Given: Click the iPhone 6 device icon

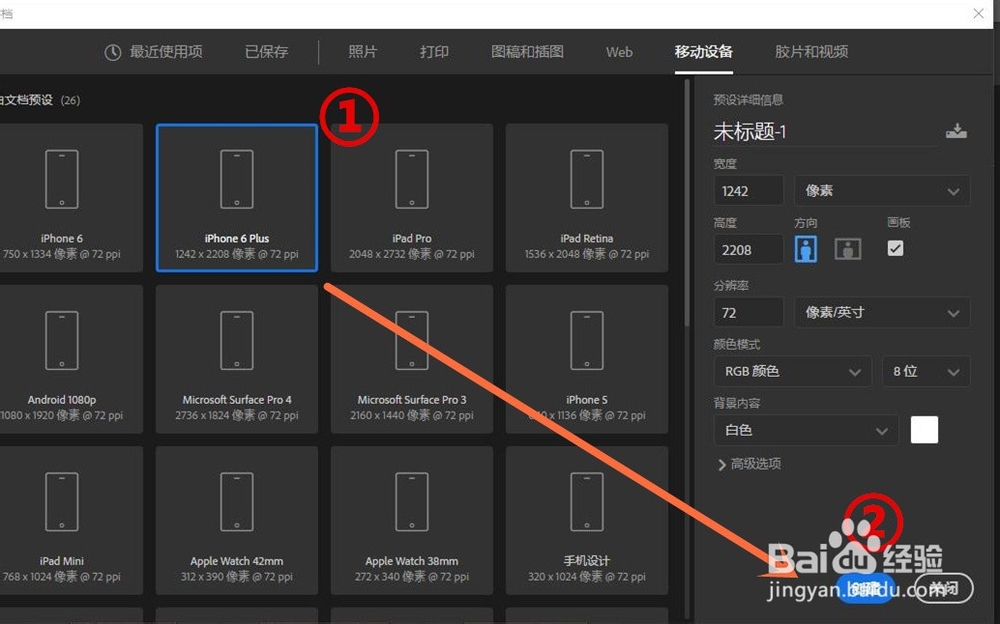Looking at the screenshot, I should pos(62,179).
